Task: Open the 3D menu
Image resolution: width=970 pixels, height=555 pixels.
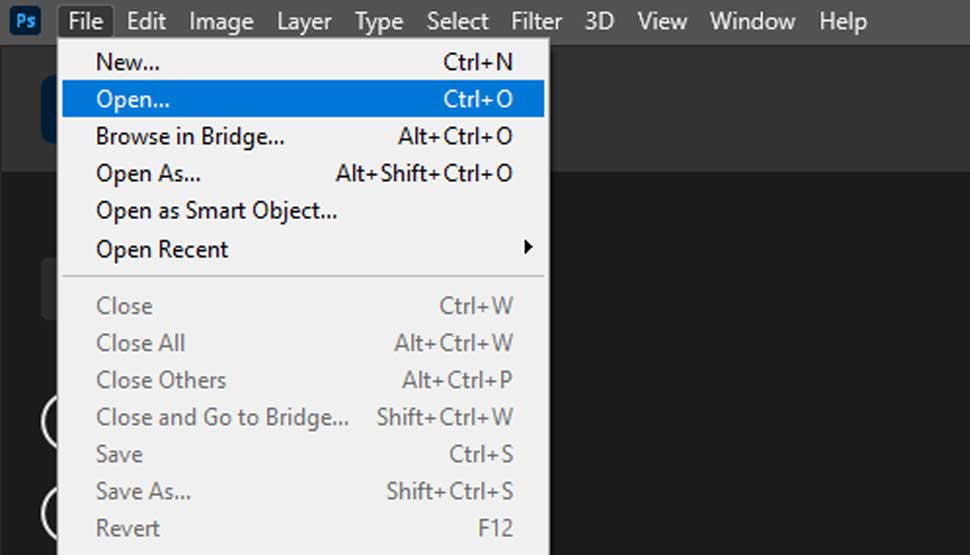Action: tap(599, 21)
